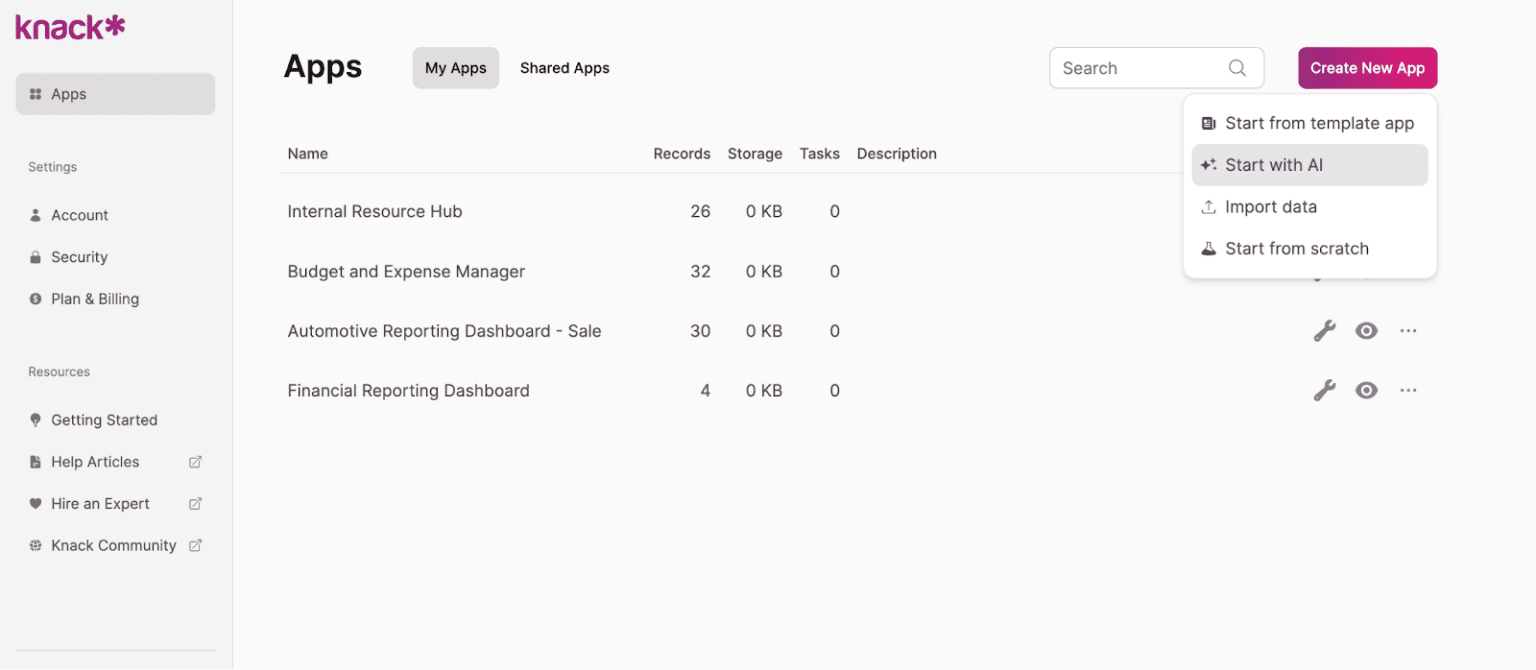
Task: Open the ellipsis menu for Automotive Reporting Dashboard
Action: click(x=1409, y=330)
